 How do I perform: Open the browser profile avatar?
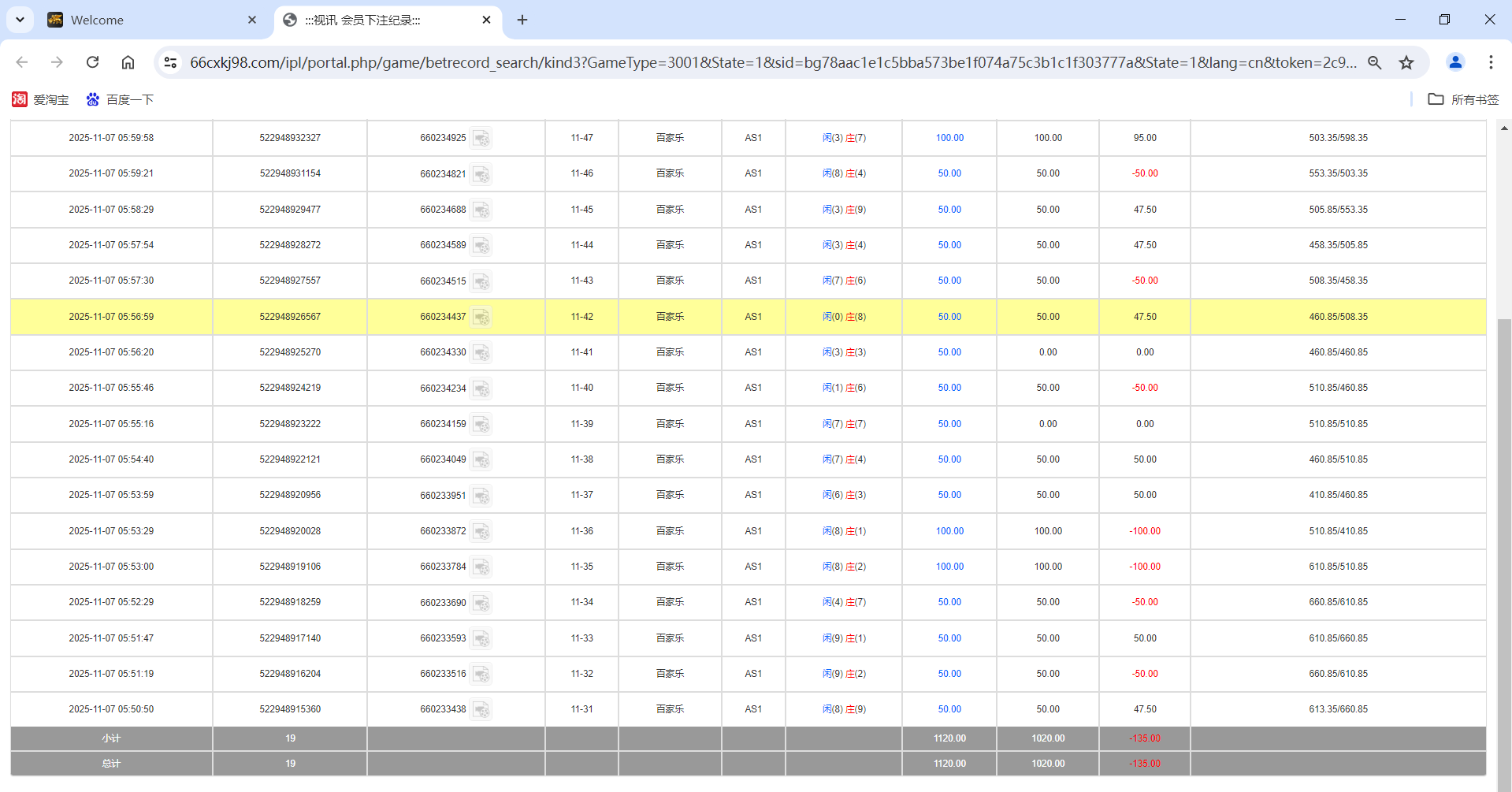point(1455,62)
